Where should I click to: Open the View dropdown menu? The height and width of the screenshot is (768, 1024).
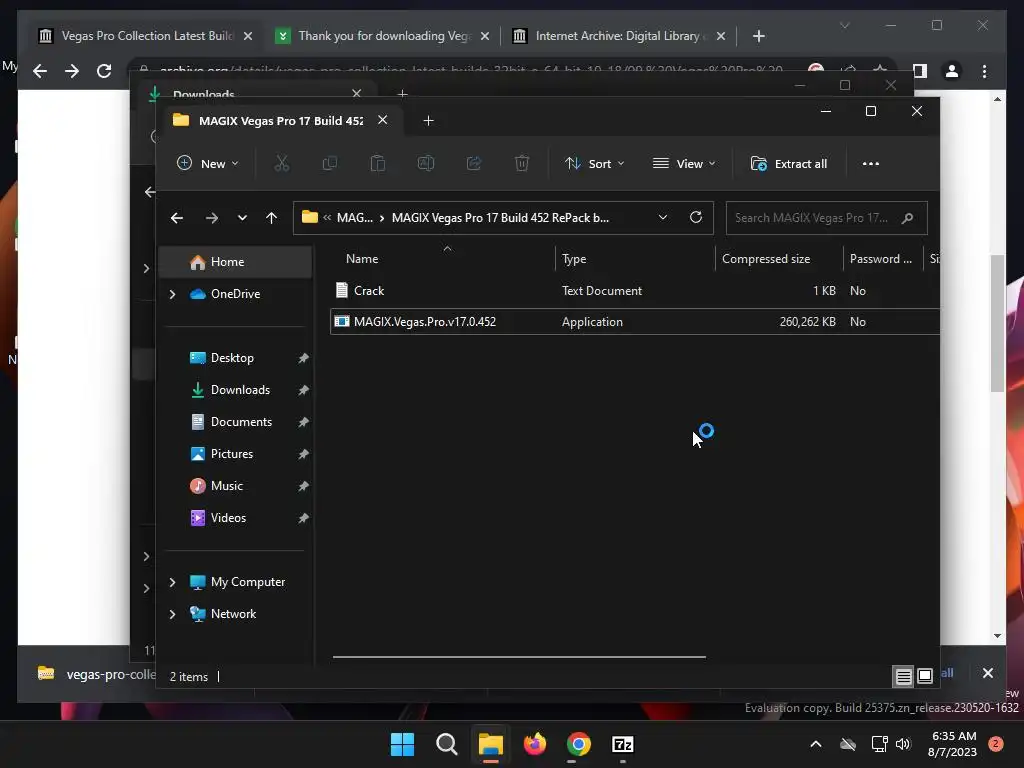click(x=684, y=163)
